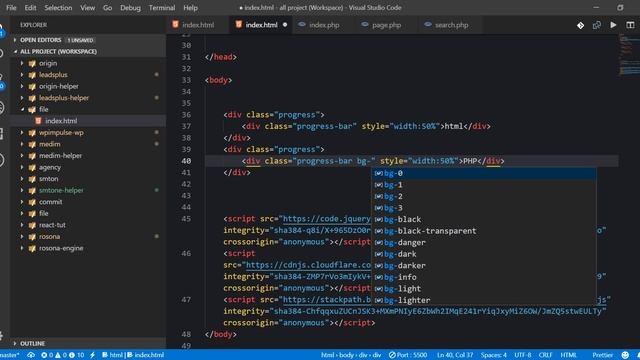The width and height of the screenshot is (640, 360).
Task: Change encoding via UTF-8 status item
Action: click(x=522, y=355)
